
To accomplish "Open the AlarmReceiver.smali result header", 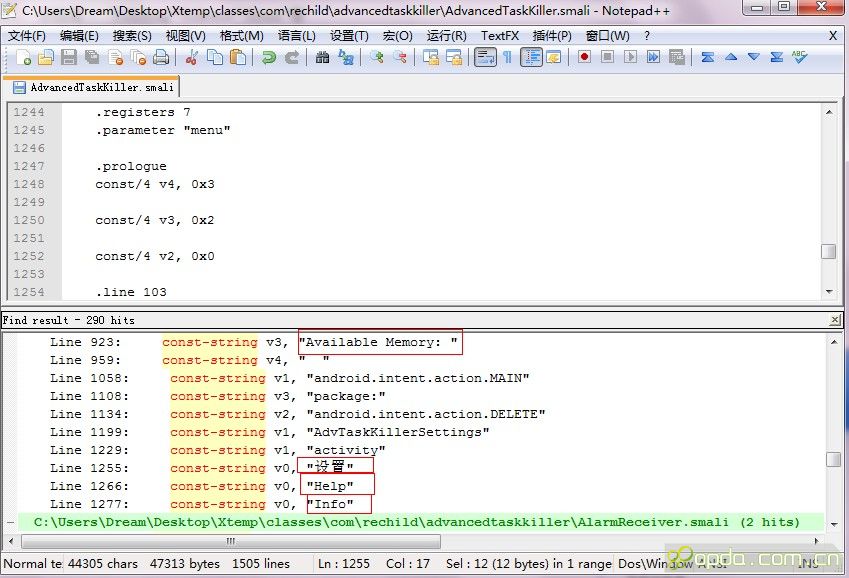I will 416,522.
